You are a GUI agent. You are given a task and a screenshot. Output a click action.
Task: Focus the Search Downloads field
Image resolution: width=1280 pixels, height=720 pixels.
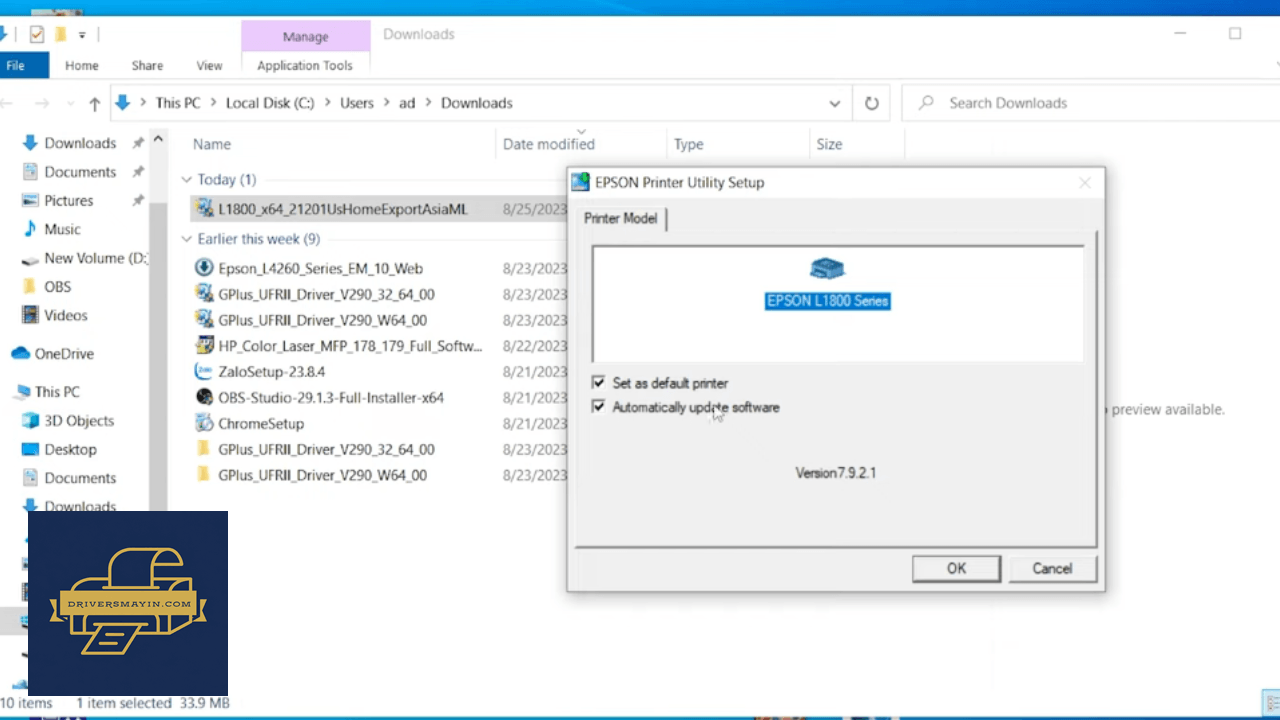(x=1090, y=103)
